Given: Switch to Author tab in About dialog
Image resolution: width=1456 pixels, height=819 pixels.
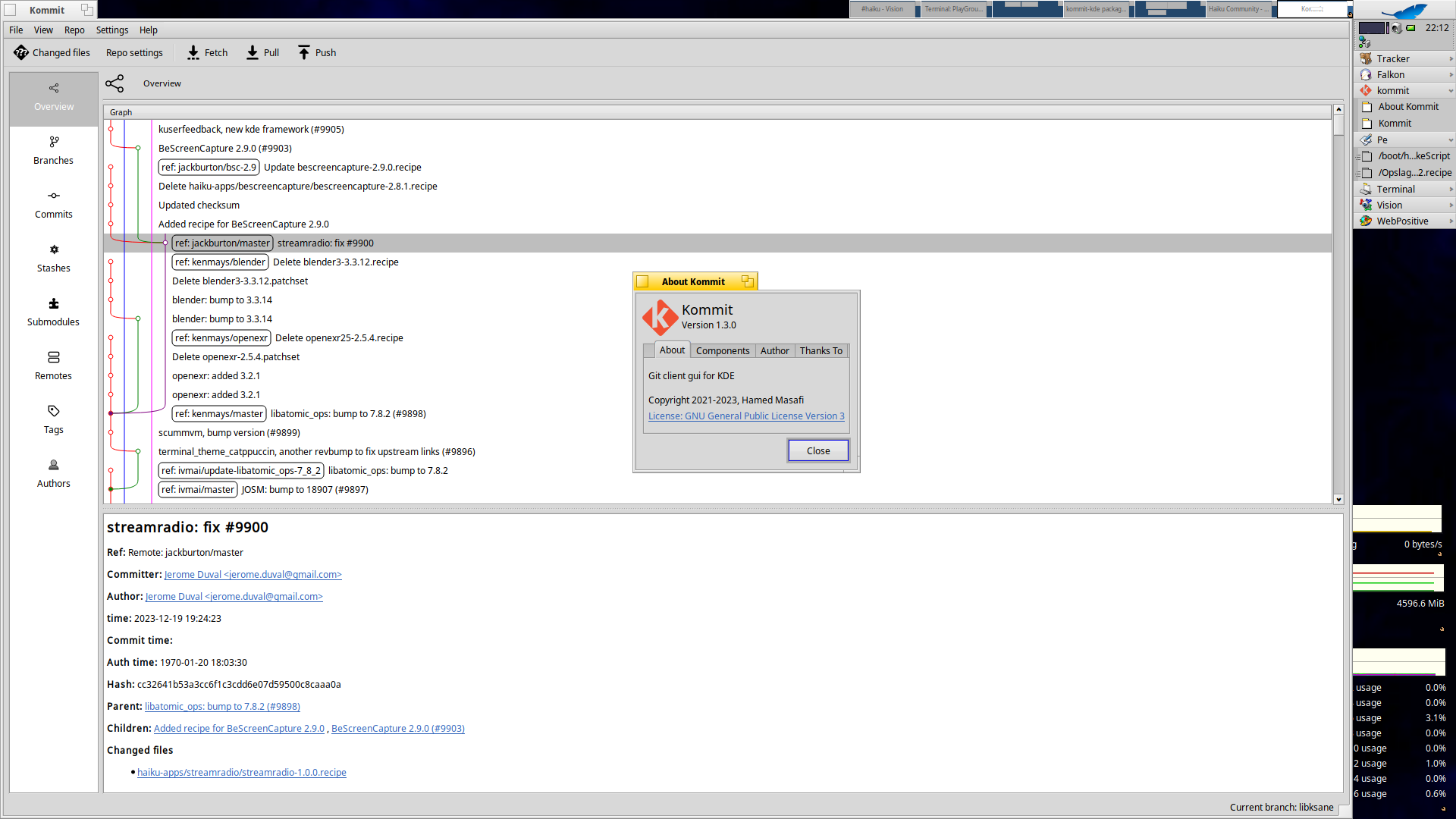Looking at the screenshot, I should pyautogui.click(x=774, y=350).
